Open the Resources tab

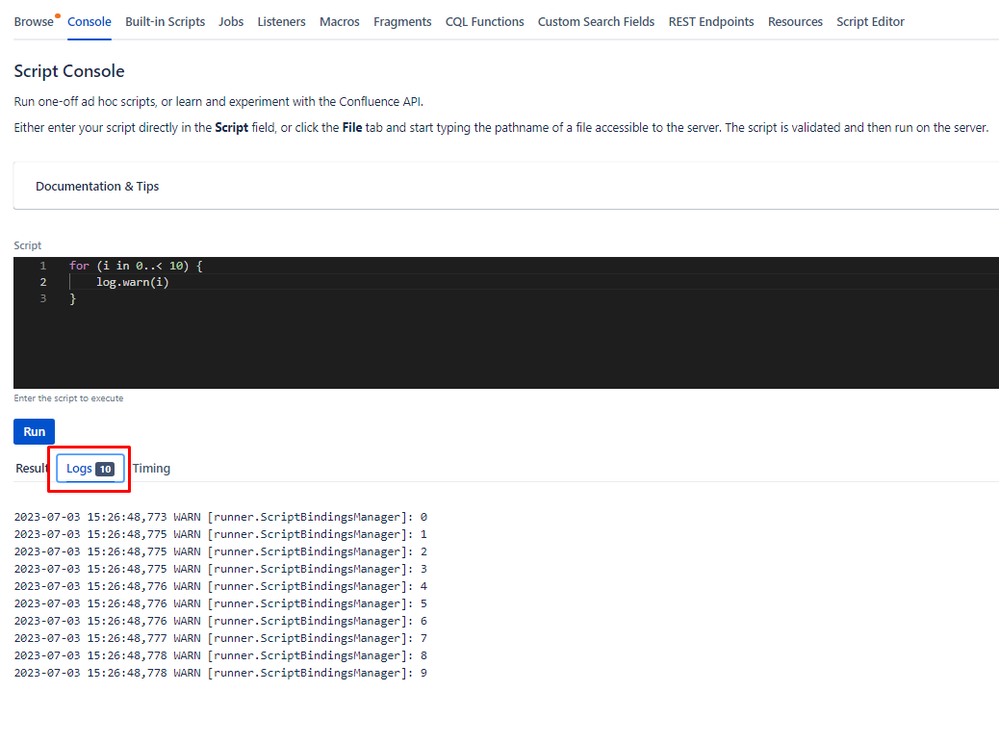point(795,22)
